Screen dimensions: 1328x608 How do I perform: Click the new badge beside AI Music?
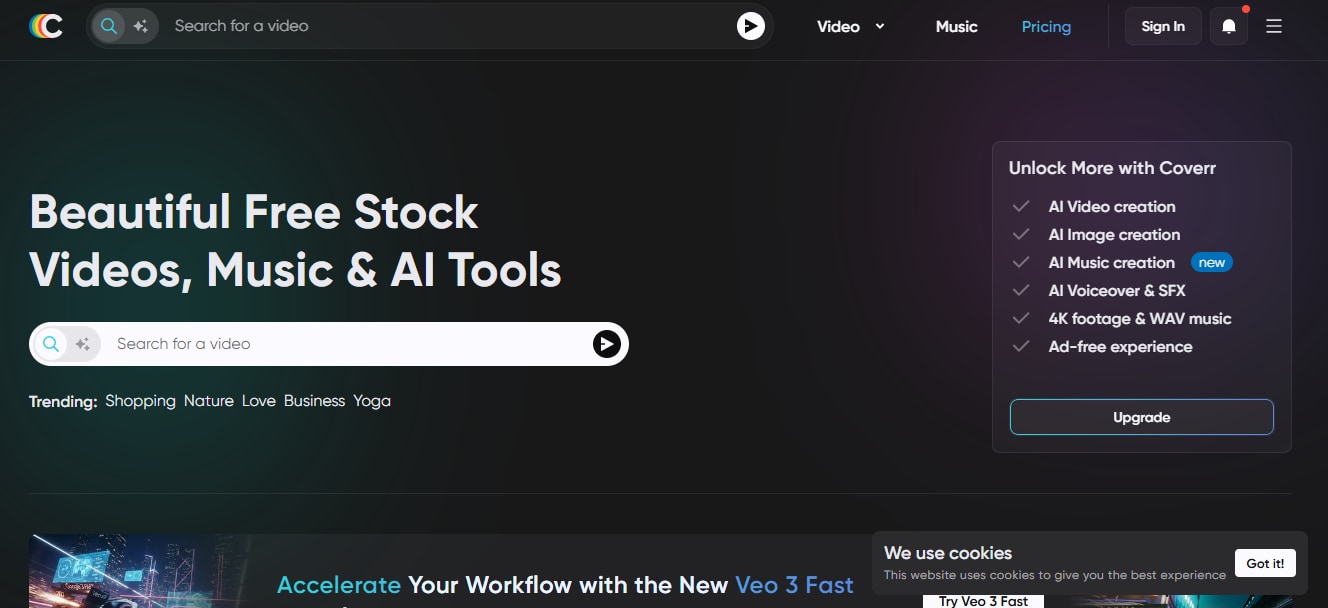[1212, 263]
